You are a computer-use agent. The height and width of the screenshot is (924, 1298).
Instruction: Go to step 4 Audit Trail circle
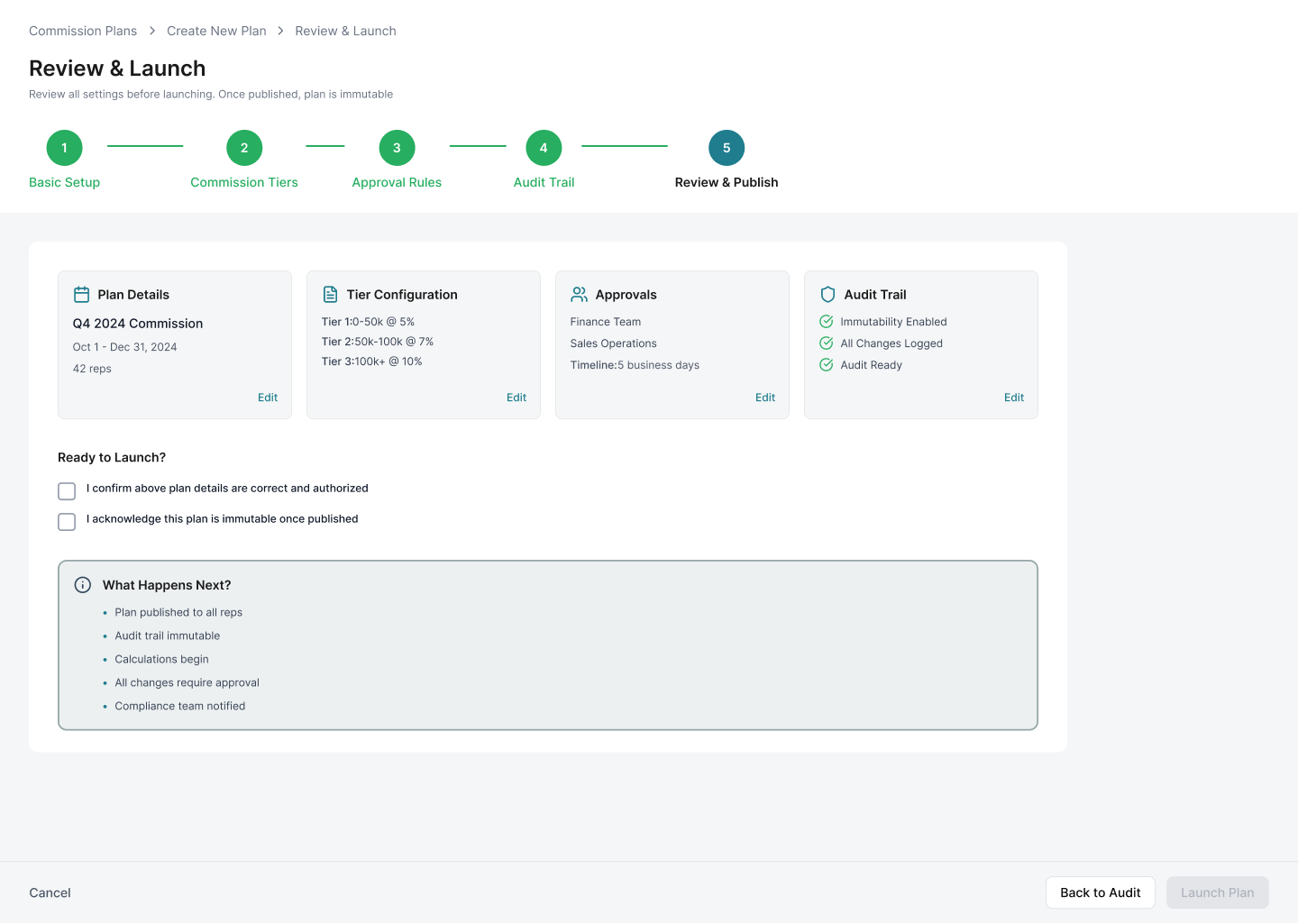(x=544, y=148)
